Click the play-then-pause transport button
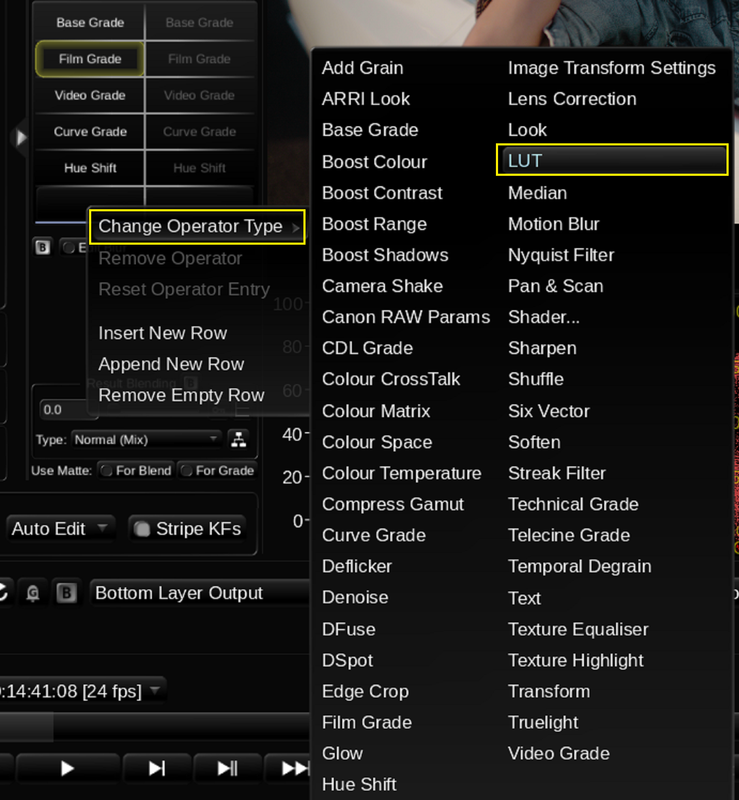Image resolution: width=739 pixels, height=800 pixels. (227, 768)
